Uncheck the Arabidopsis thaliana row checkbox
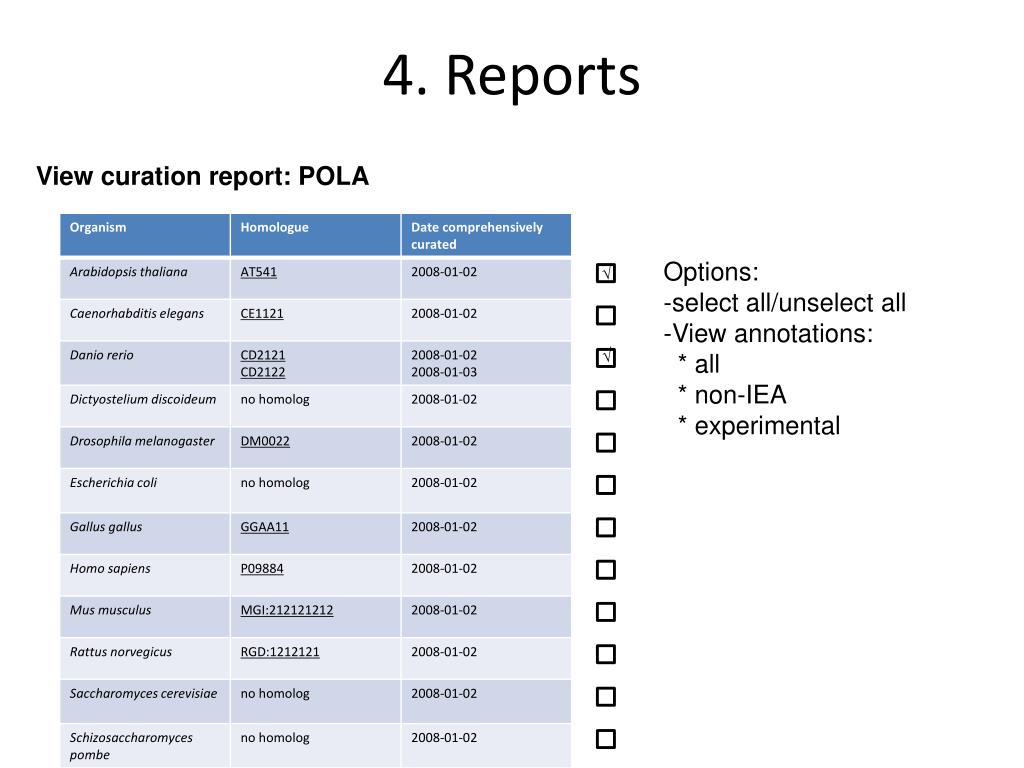The height and width of the screenshot is (768, 1024). (605, 273)
